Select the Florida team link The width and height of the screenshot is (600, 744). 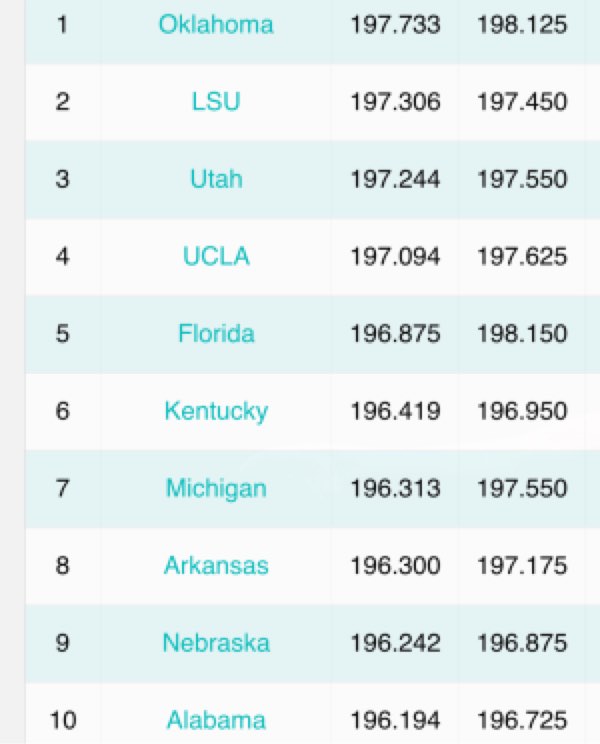(216, 333)
